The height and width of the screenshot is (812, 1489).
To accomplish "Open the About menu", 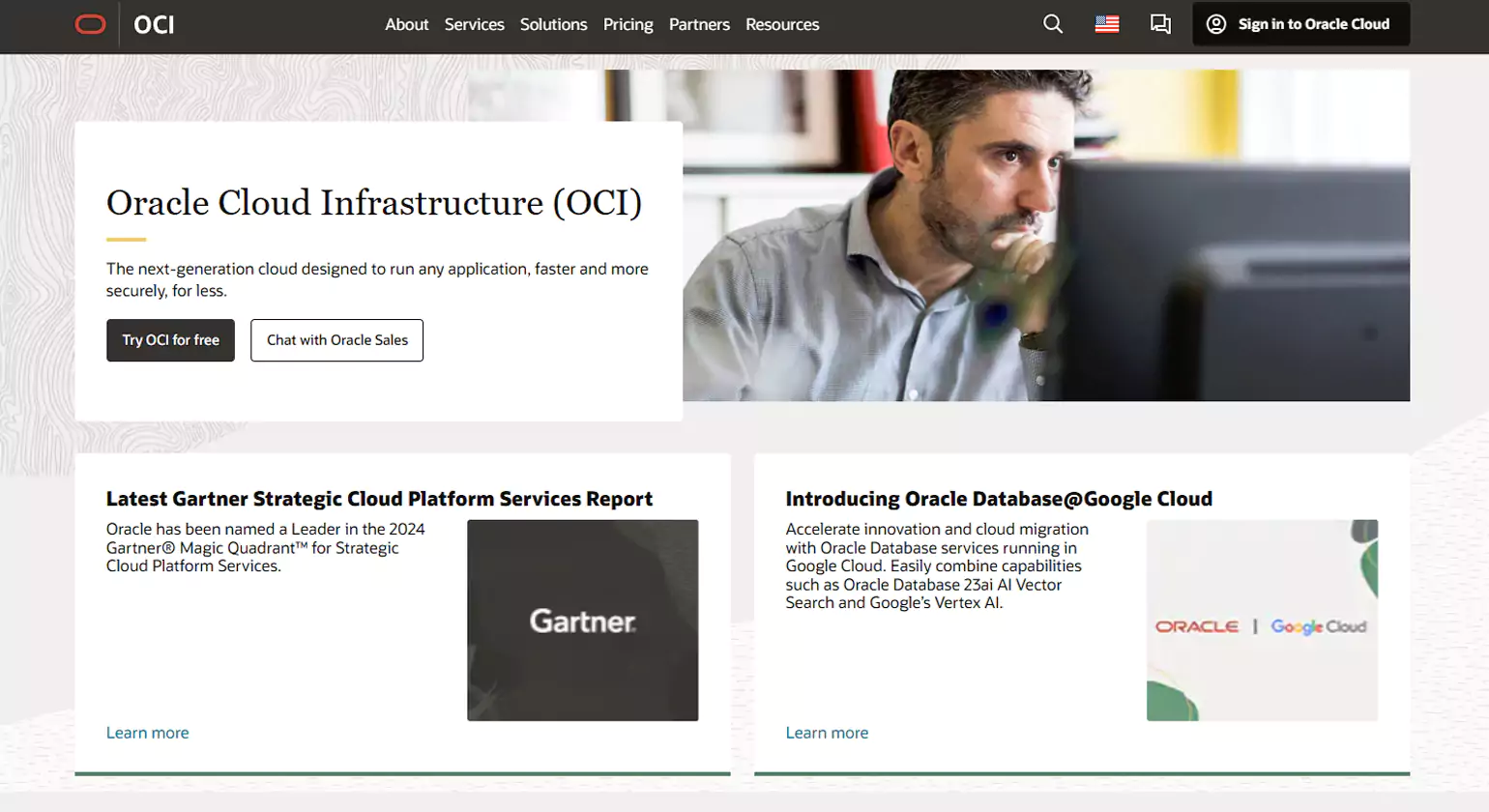I will (407, 24).
